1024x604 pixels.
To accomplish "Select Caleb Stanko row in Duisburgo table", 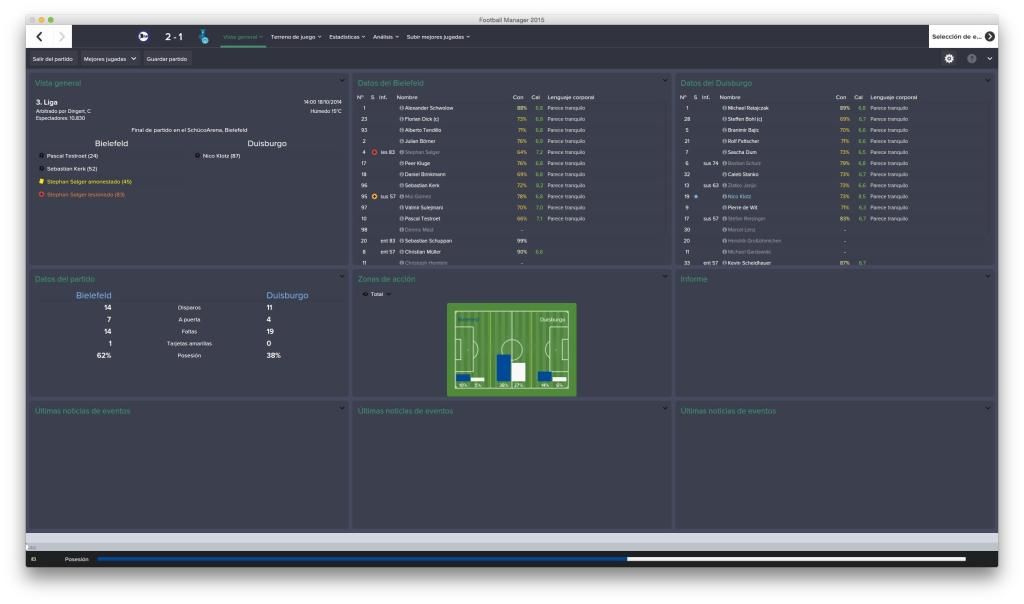I will click(834, 174).
